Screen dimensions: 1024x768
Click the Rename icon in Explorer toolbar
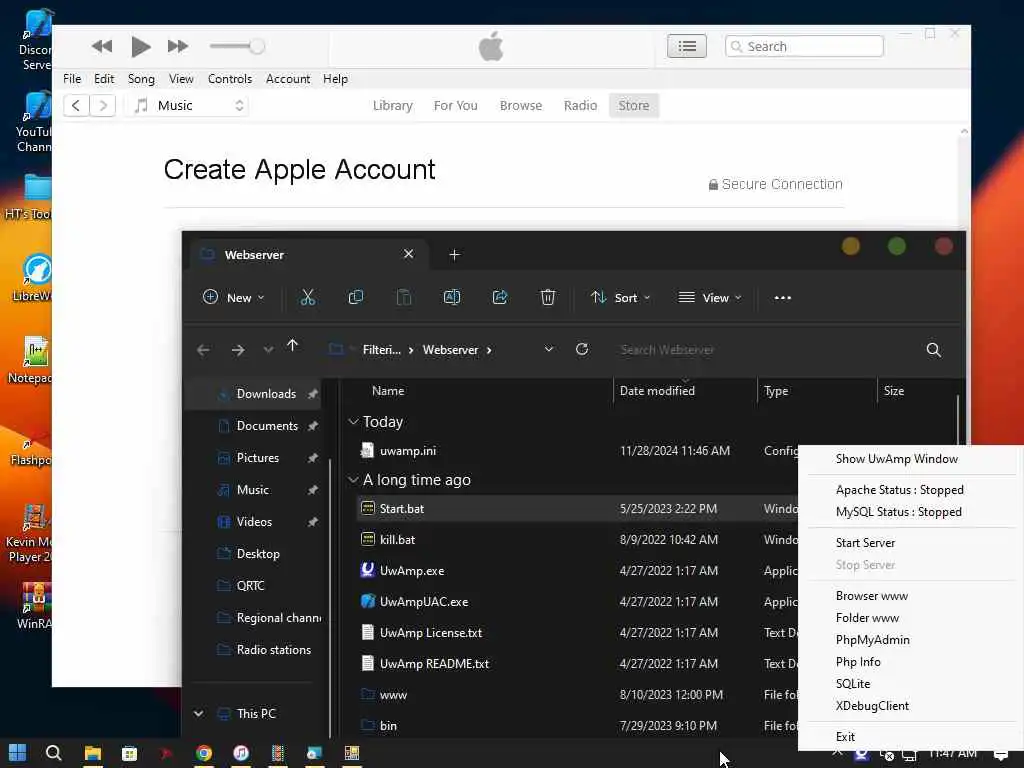click(452, 297)
